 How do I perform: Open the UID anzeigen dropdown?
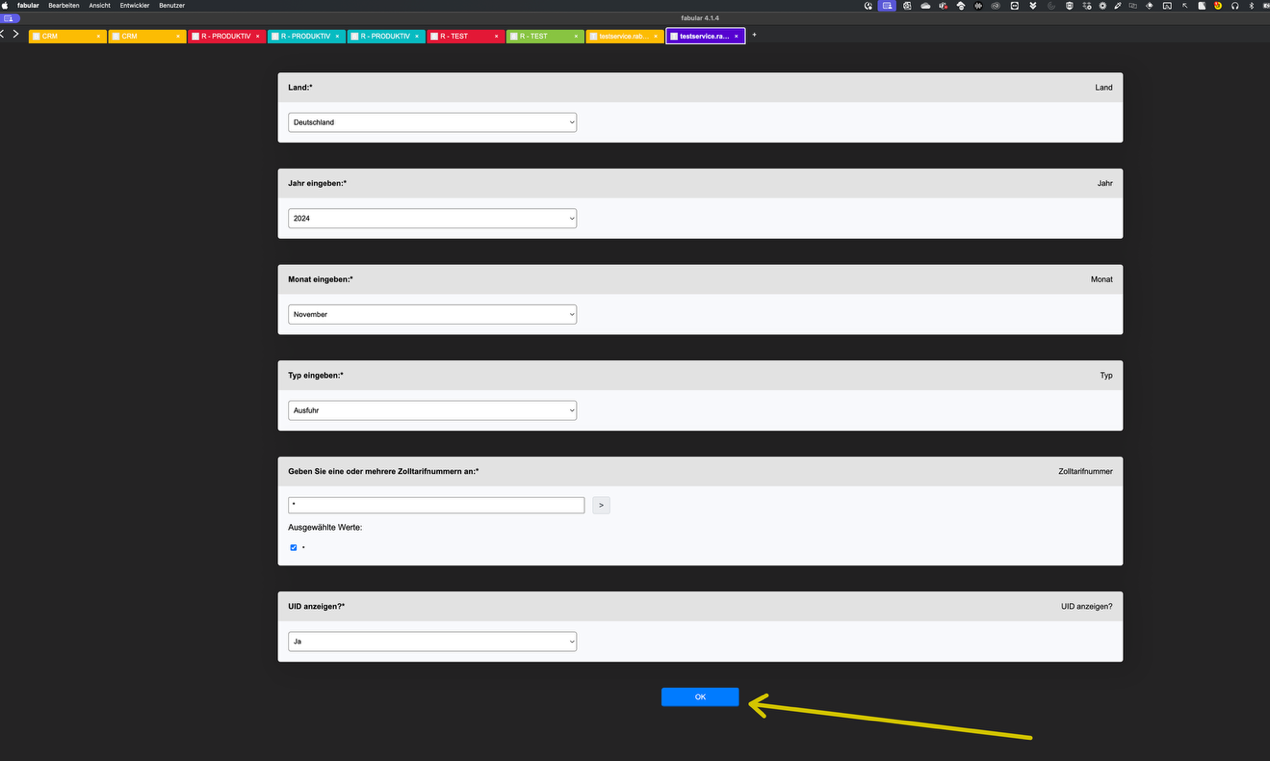pos(432,641)
